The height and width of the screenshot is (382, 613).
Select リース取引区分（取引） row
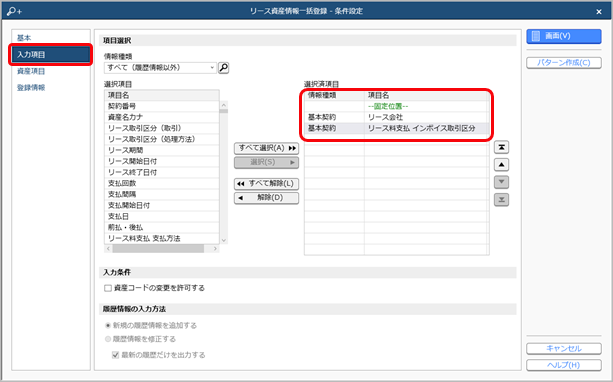tap(161, 128)
